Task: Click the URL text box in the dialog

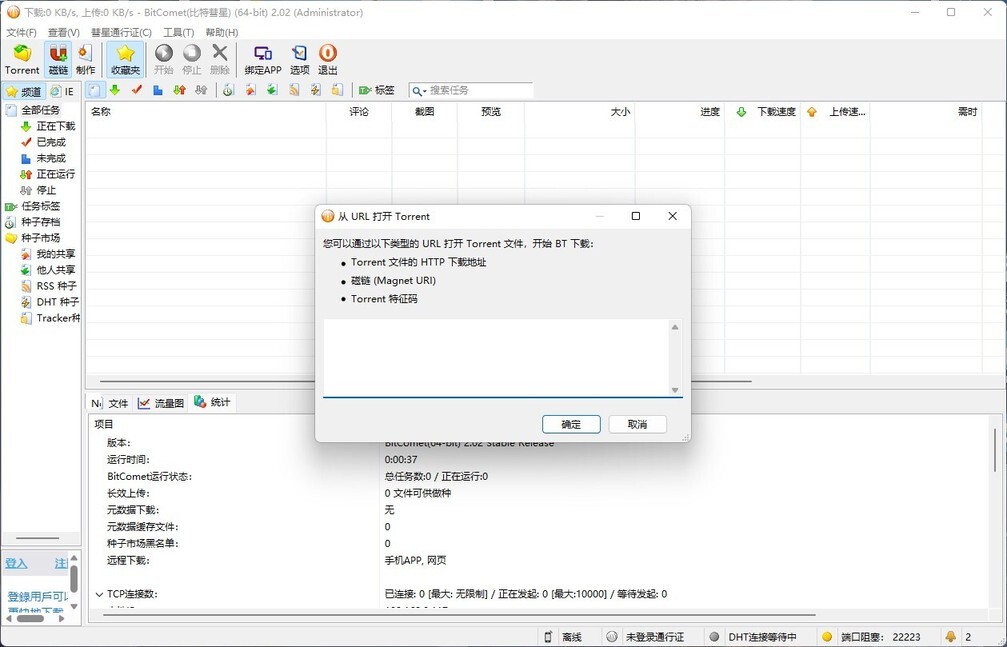Action: point(495,358)
